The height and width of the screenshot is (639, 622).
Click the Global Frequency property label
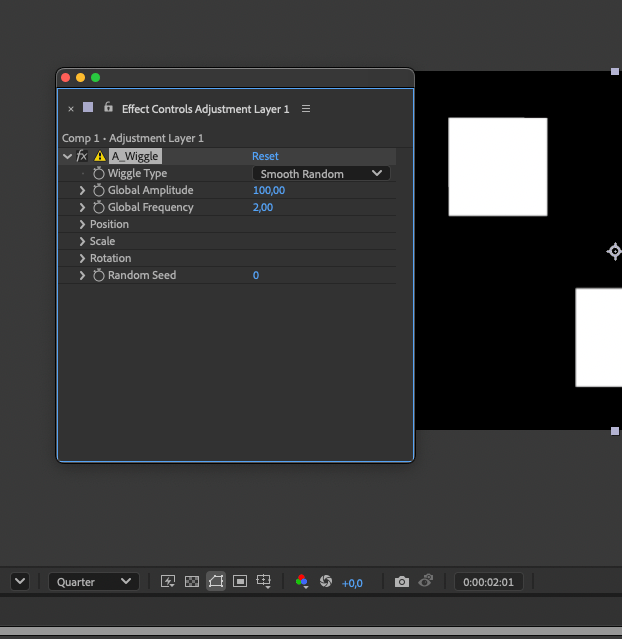click(x=150, y=207)
